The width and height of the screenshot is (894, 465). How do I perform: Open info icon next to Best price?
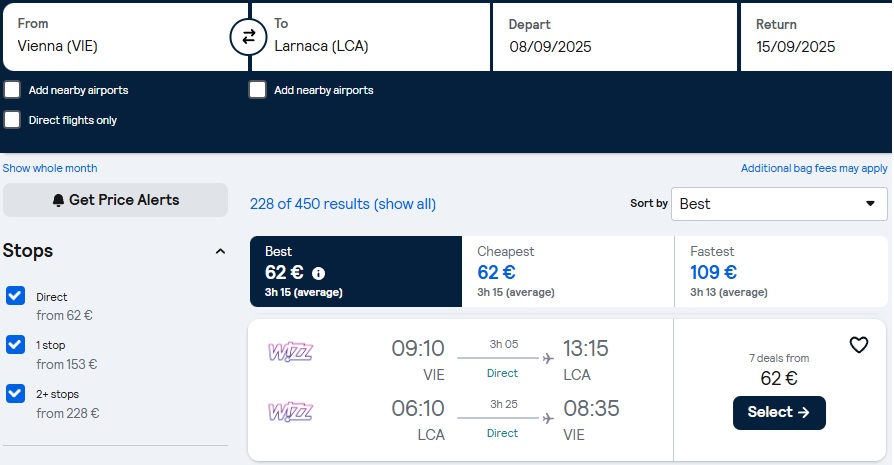pos(319,274)
